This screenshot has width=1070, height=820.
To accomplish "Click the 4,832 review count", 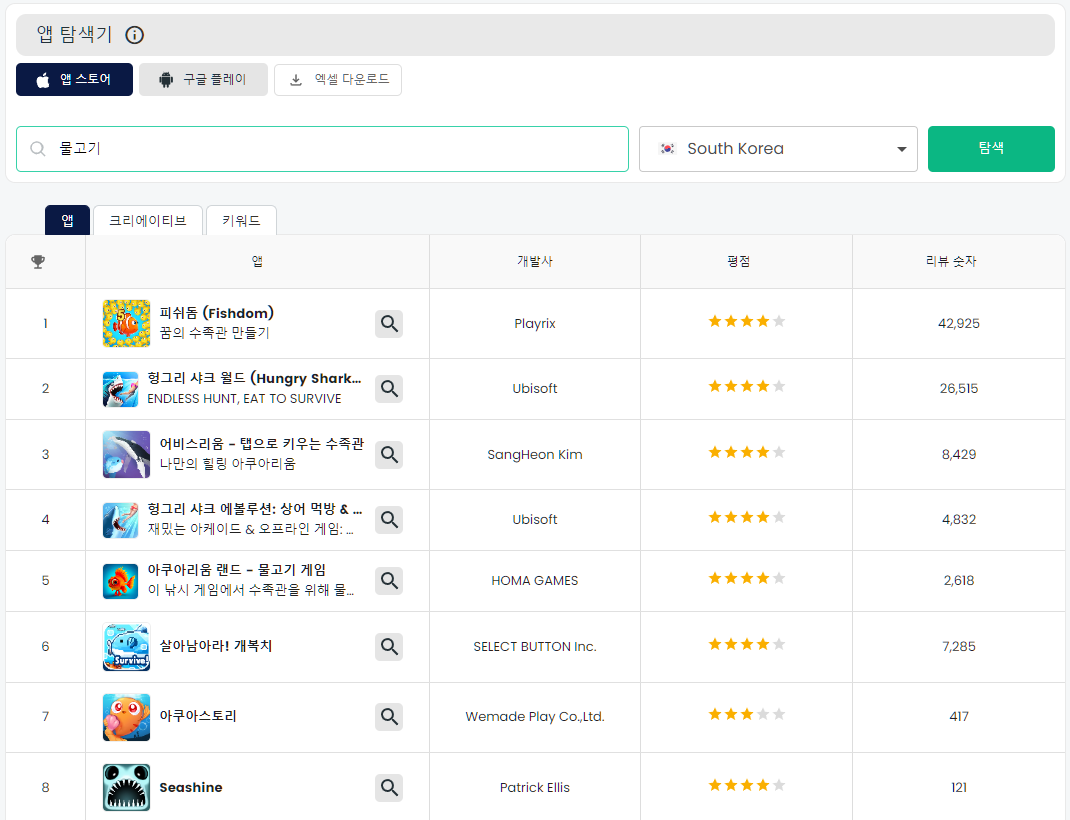I will (x=959, y=520).
